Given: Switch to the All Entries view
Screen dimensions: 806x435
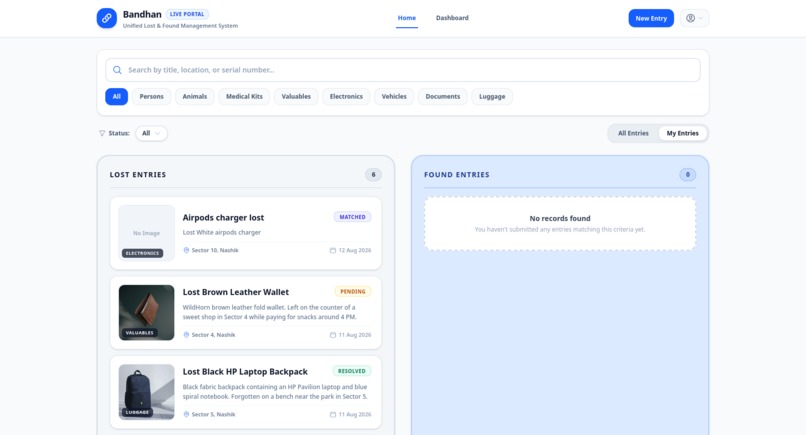Looking at the screenshot, I should point(633,133).
